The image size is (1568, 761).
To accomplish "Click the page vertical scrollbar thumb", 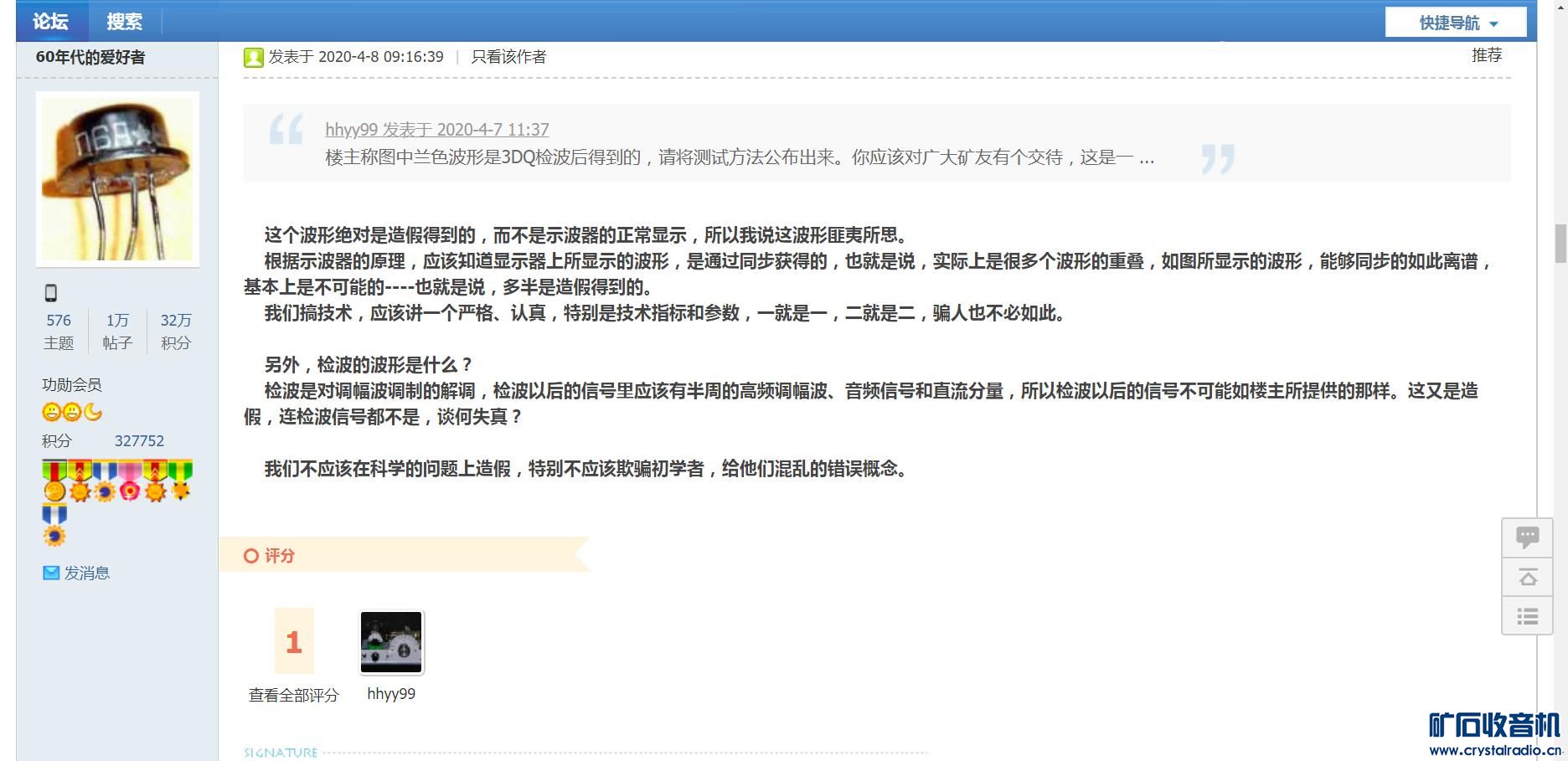I will coord(1560,244).
